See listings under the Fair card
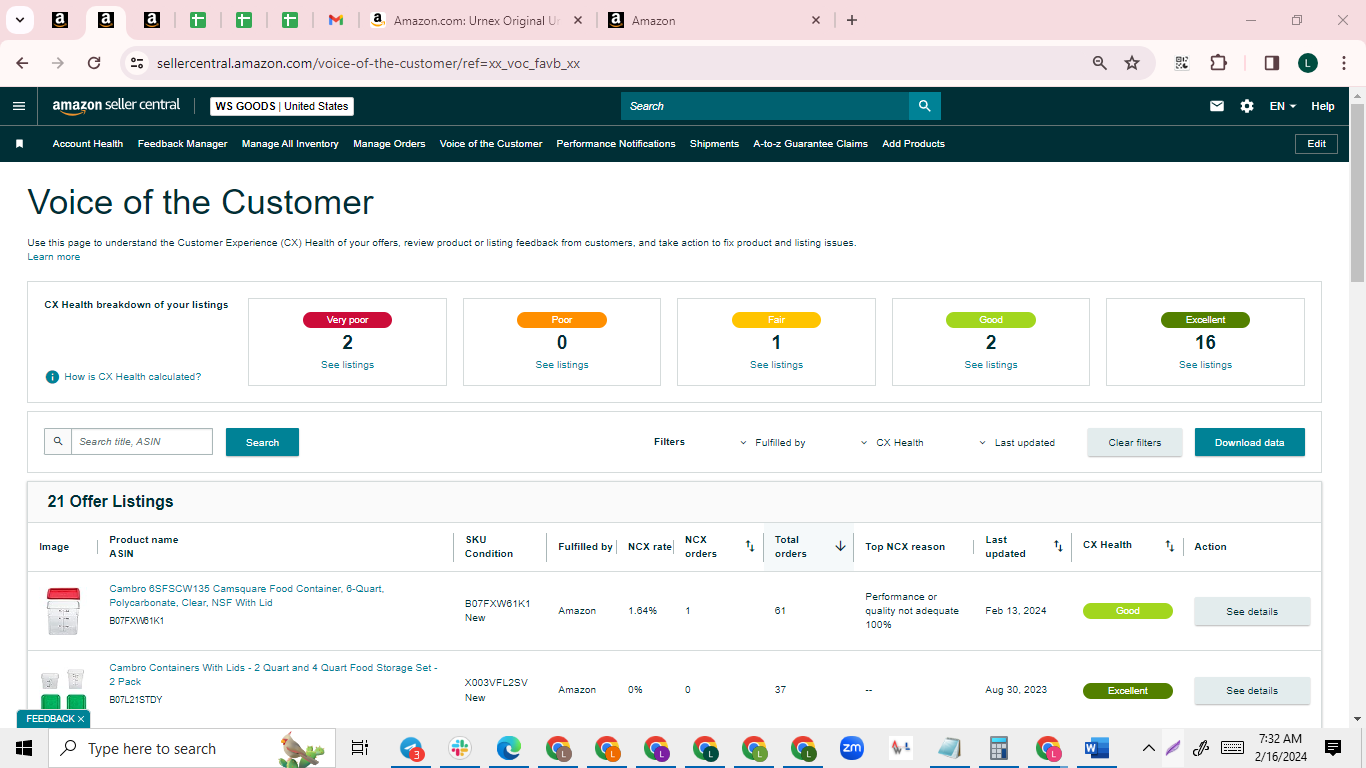The image size is (1366, 768). coord(776,365)
